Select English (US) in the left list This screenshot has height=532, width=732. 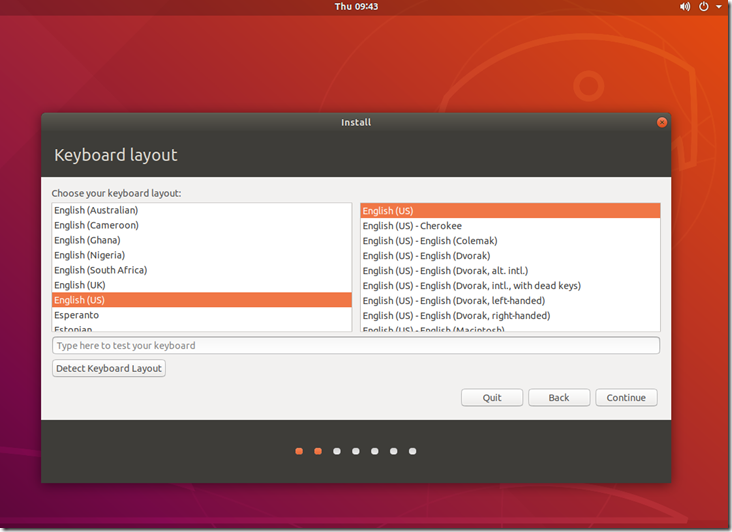(x=202, y=300)
